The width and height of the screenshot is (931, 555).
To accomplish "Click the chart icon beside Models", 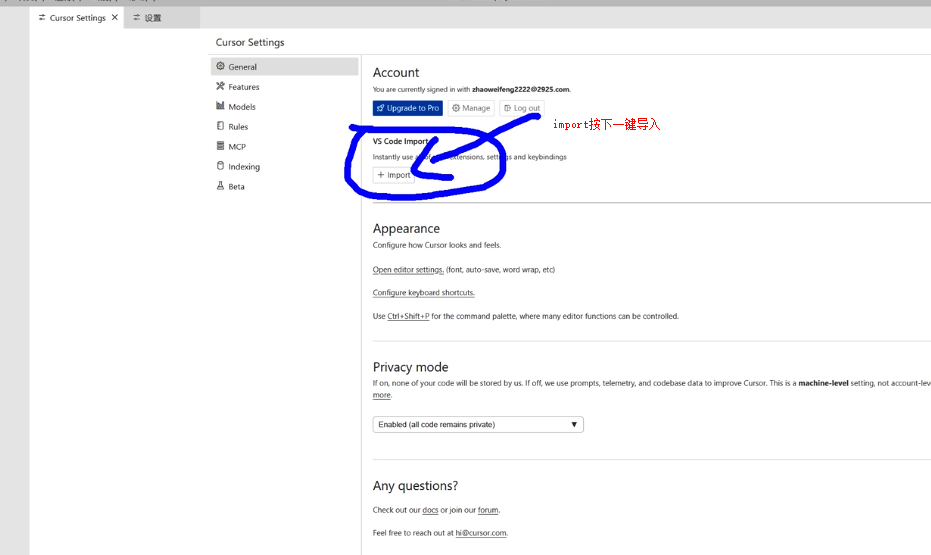I will (x=220, y=106).
